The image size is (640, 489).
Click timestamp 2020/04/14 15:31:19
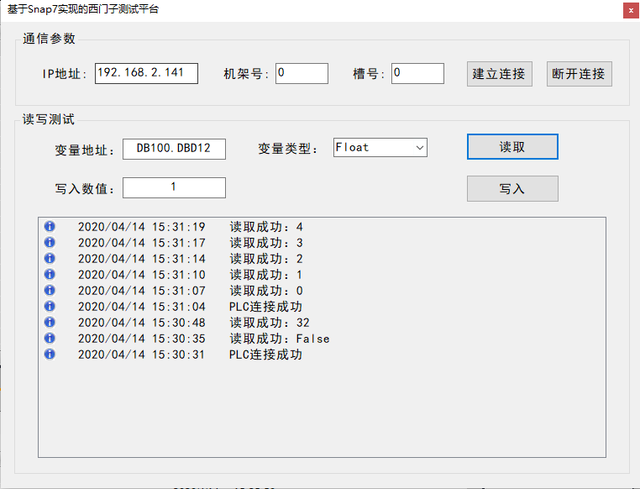(142, 227)
